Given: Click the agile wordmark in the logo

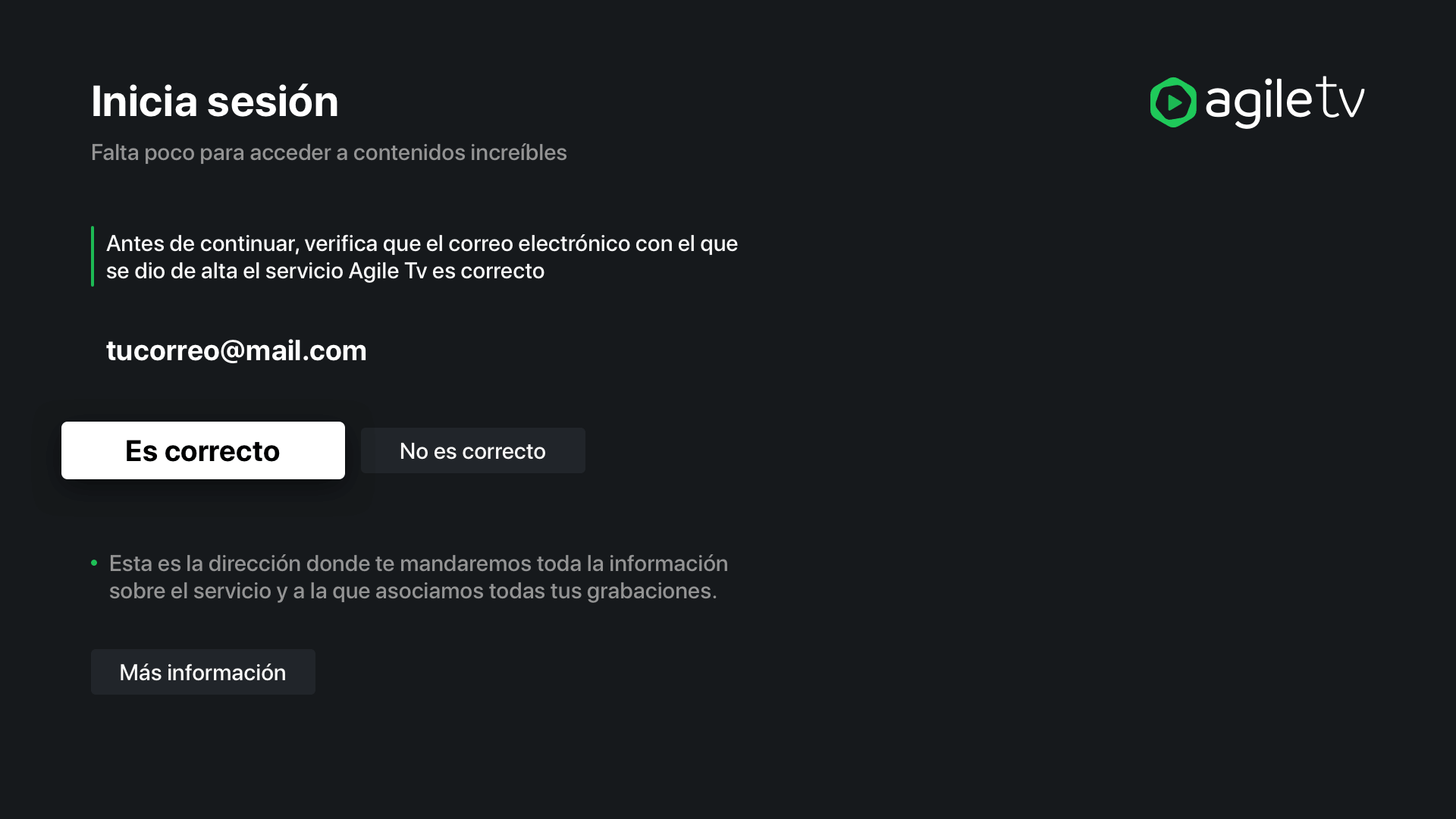Looking at the screenshot, I should (1259, 102).
